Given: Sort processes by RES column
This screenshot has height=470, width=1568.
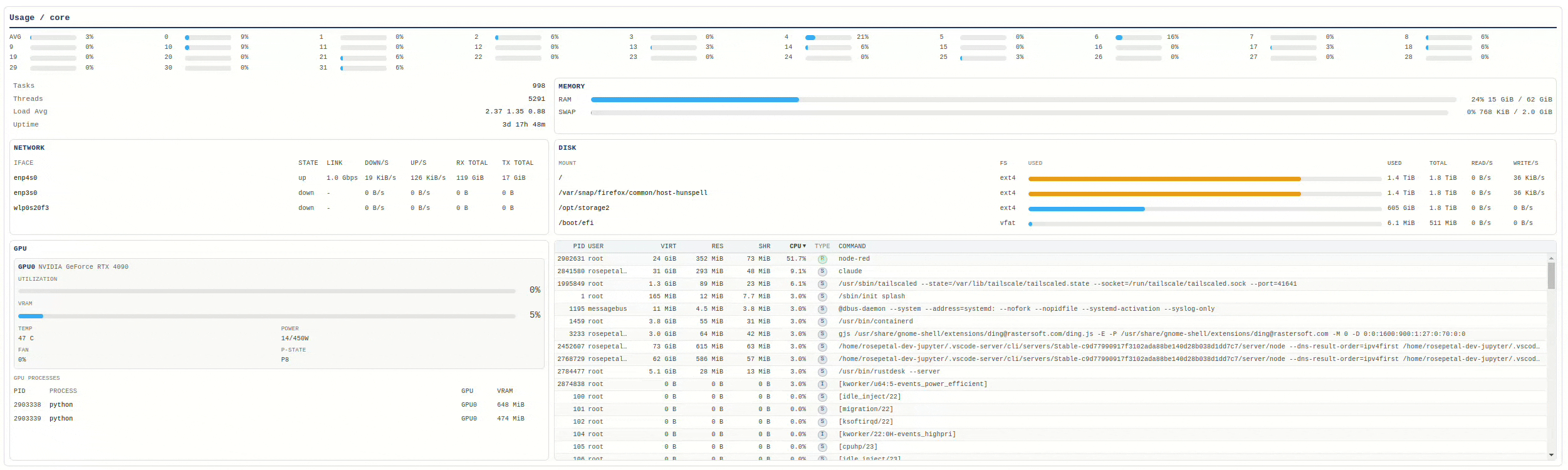Looking at the screenshot, I should coord(718,246).
